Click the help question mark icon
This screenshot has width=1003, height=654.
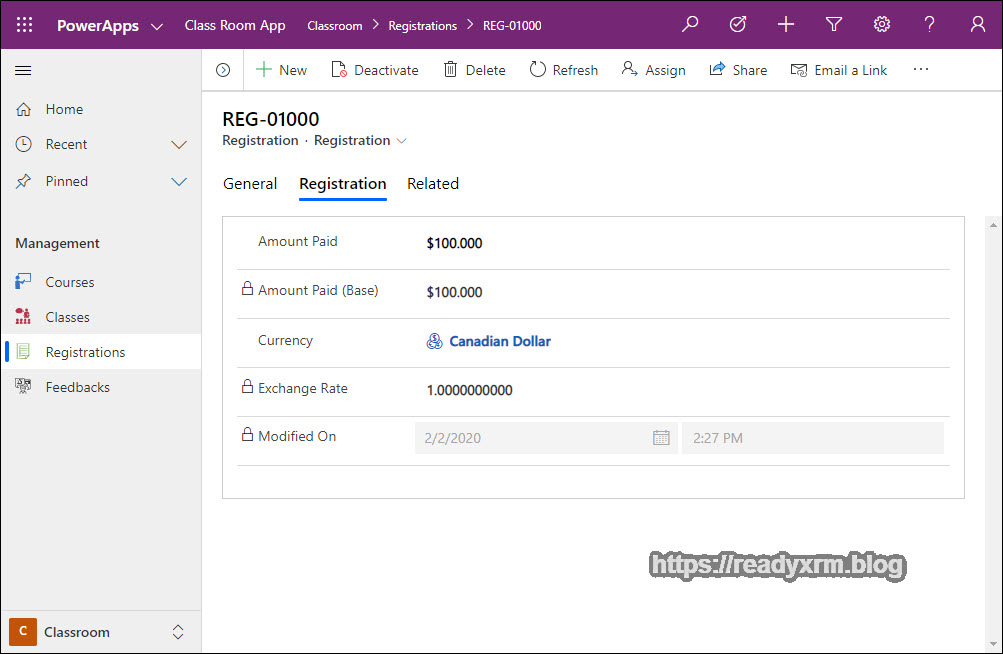(x=930, y=25)
